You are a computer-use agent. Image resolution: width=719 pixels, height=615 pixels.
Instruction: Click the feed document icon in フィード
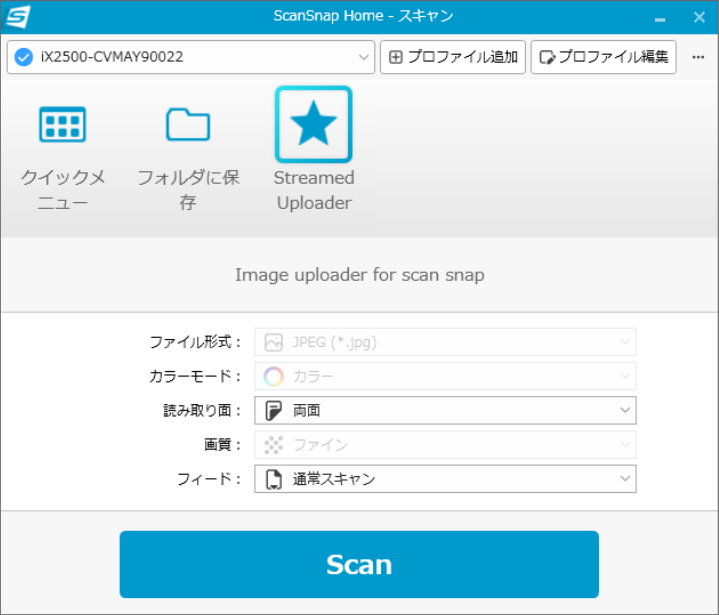[273, 479]
